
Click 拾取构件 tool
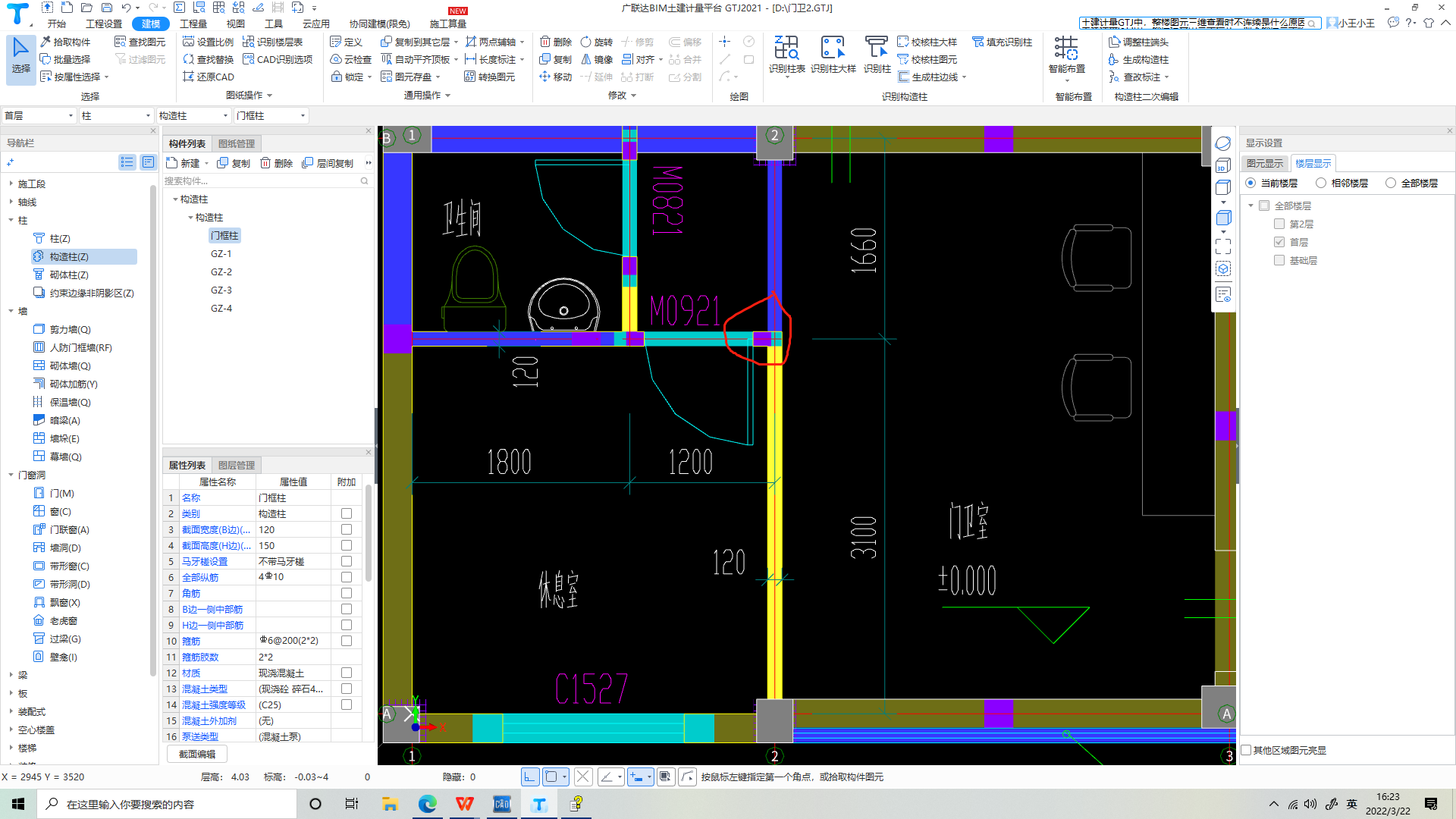65,42
